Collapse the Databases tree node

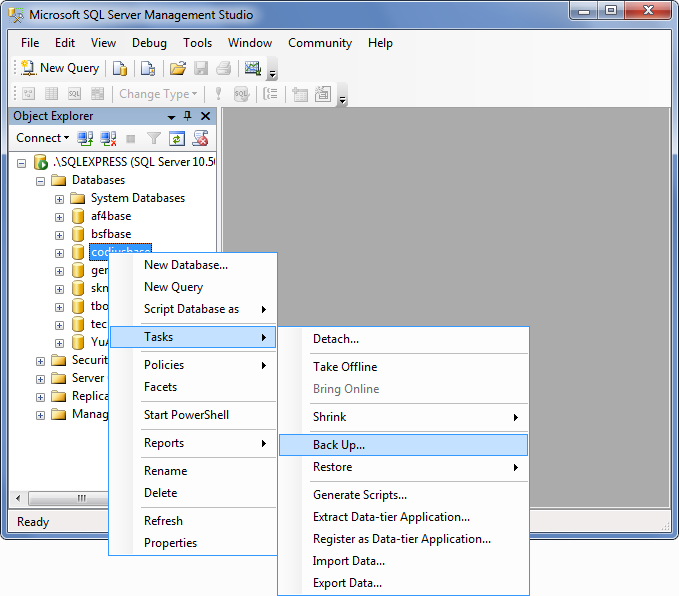41,180
